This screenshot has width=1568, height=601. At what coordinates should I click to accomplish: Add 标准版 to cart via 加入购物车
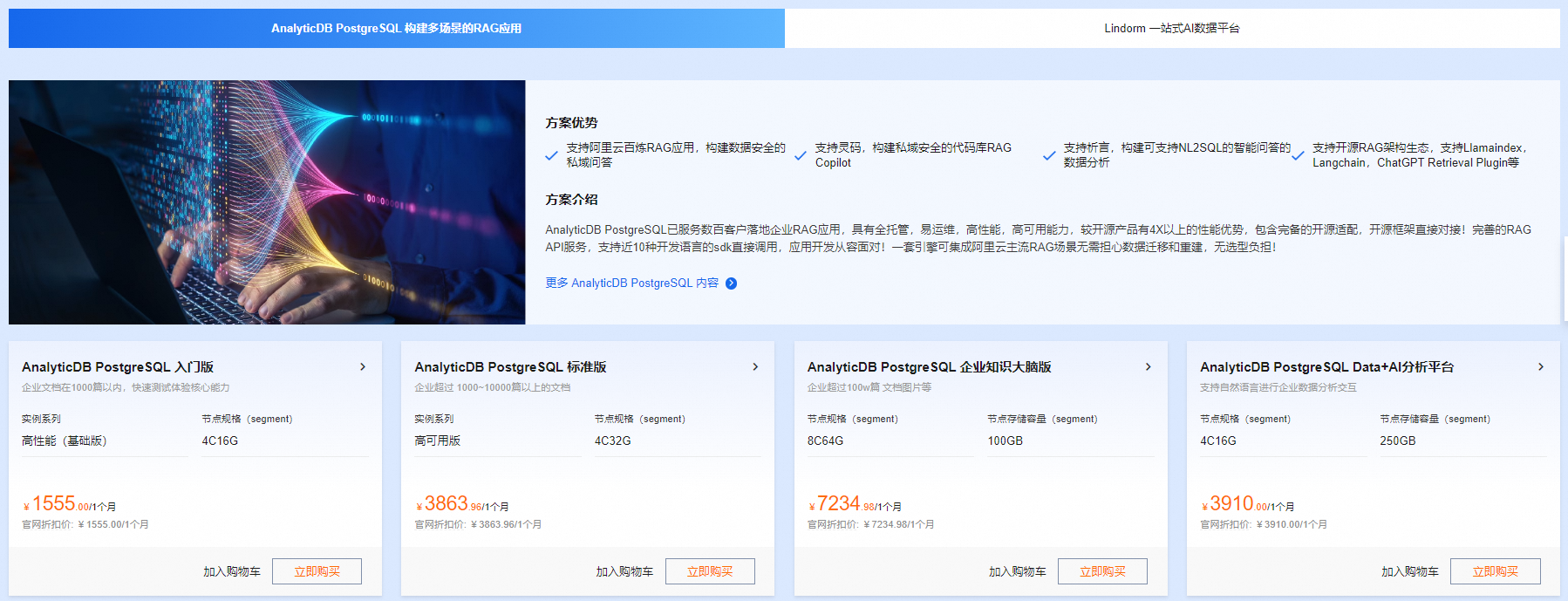point(624,571)
